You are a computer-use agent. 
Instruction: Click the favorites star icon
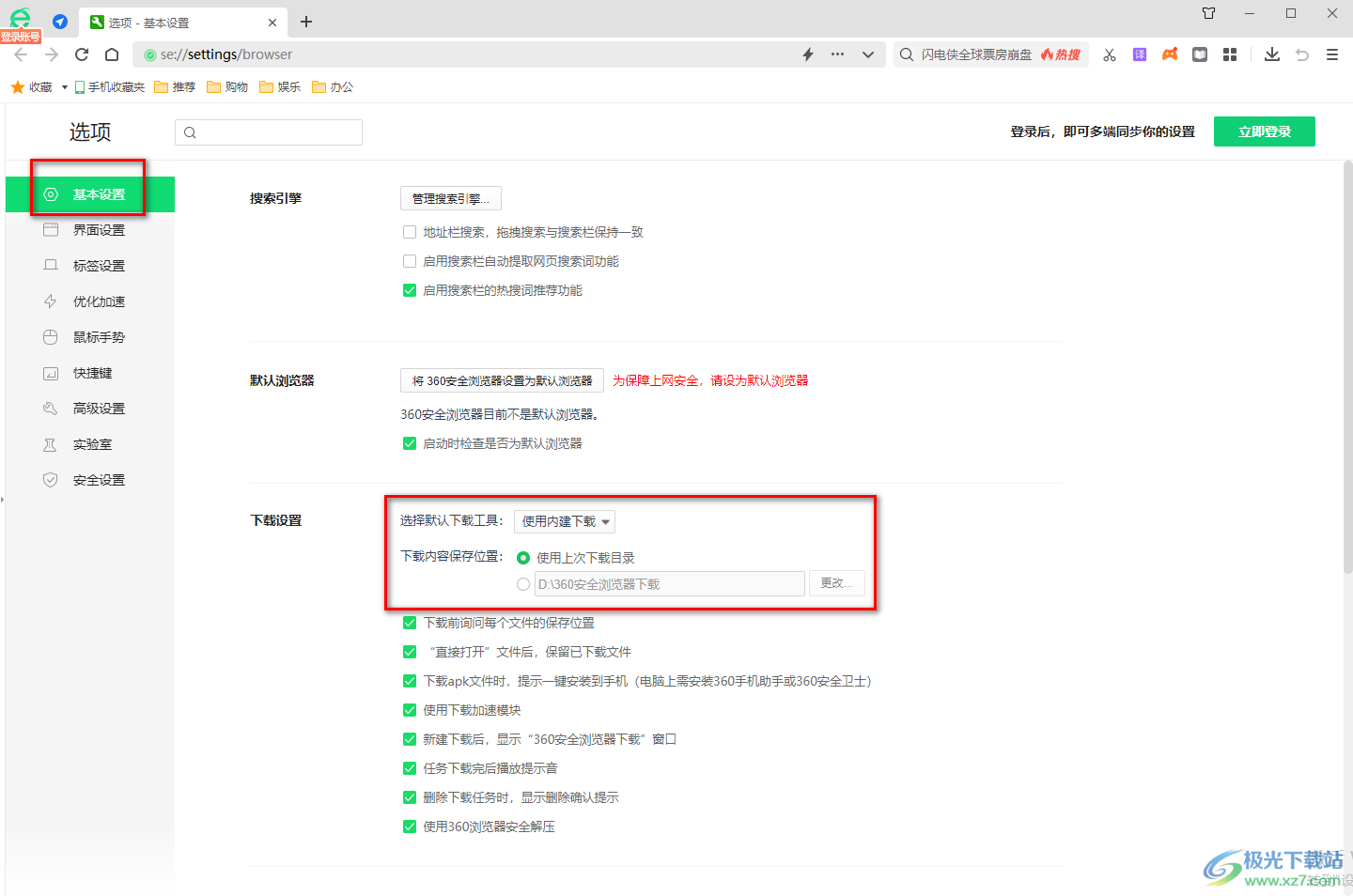(x=17, y=87)
